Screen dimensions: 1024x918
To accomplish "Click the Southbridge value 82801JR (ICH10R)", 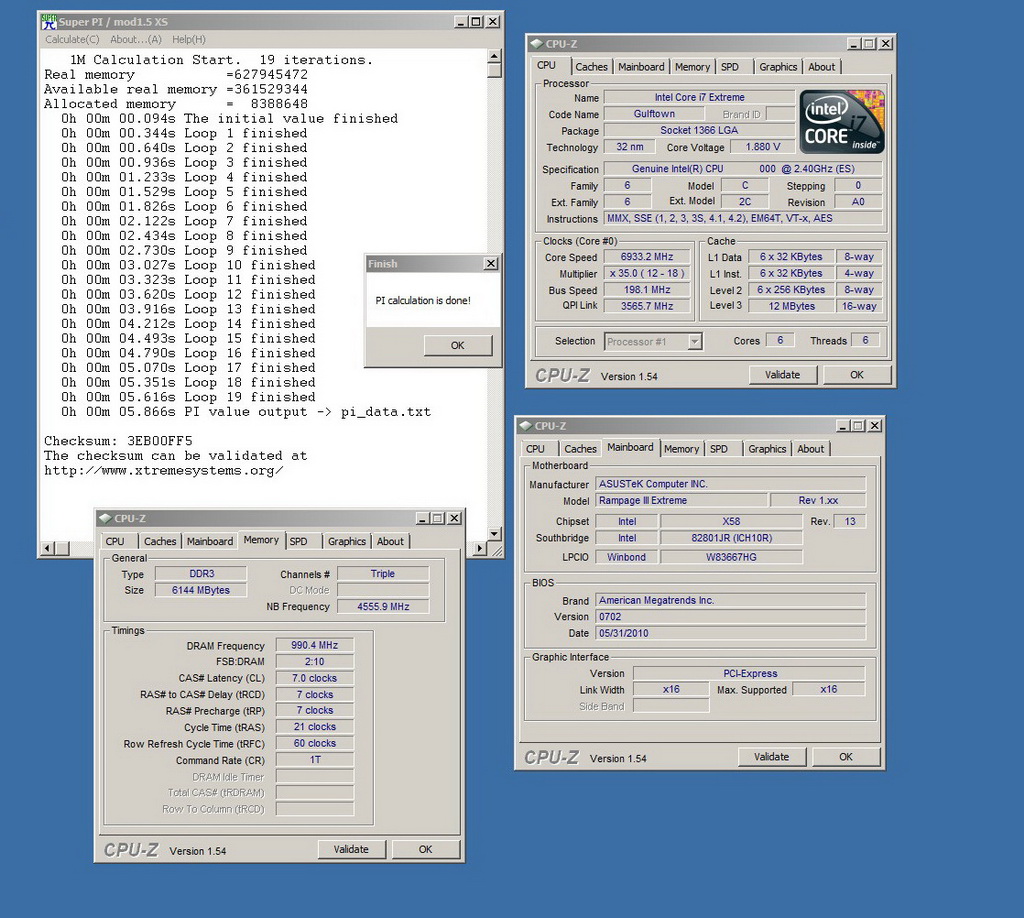I will tap(731, 538).
